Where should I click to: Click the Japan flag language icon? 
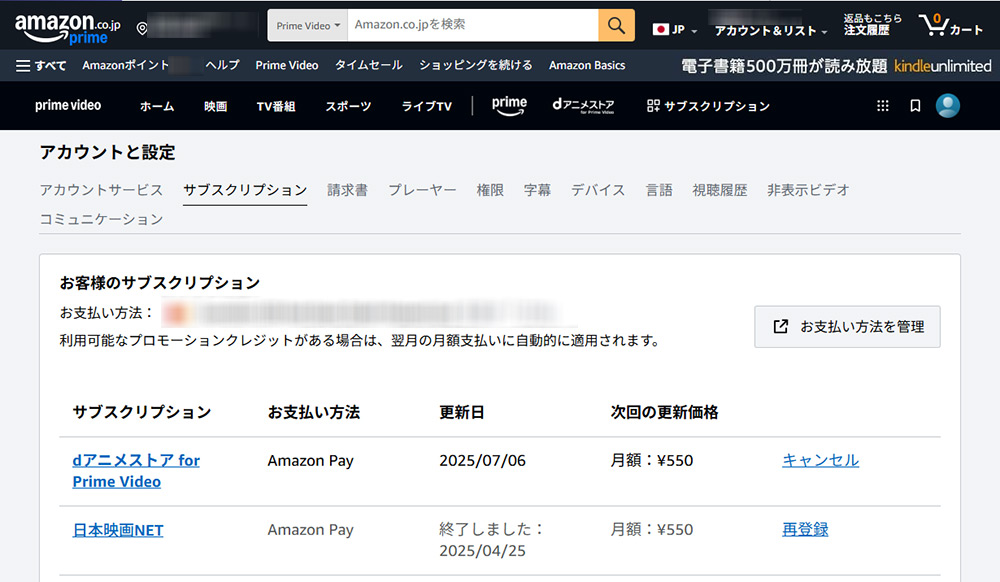pyautogui.click(x=661, y=29)
